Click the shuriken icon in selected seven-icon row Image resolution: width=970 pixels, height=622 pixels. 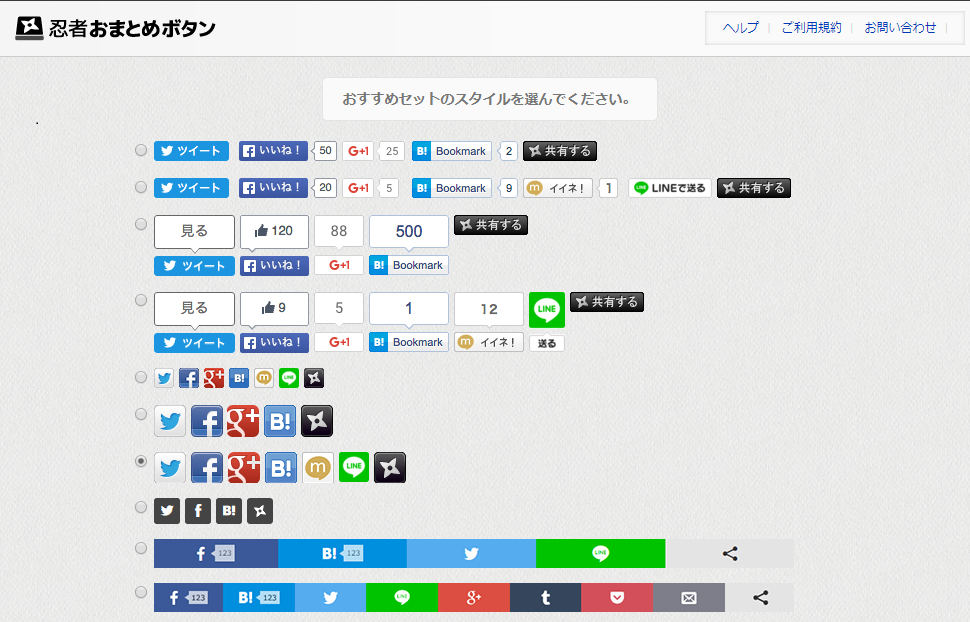pyautogui.click(x=390, y=468)
